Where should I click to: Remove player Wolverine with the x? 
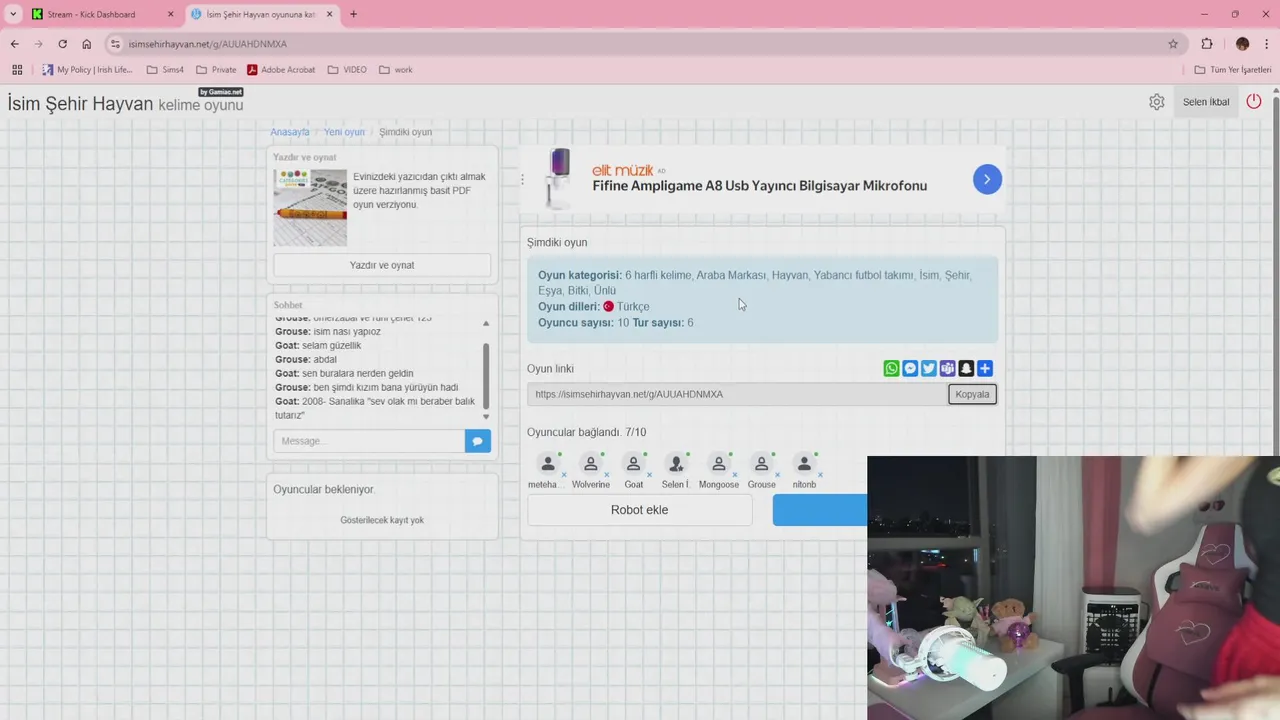coord(607,475)
